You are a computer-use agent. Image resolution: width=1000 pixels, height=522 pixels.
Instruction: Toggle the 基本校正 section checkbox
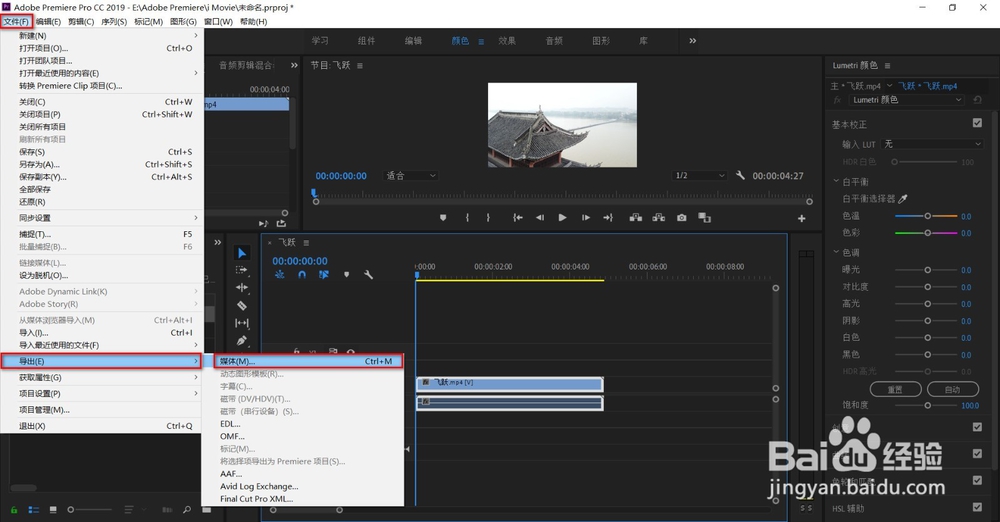coord(977,123)
